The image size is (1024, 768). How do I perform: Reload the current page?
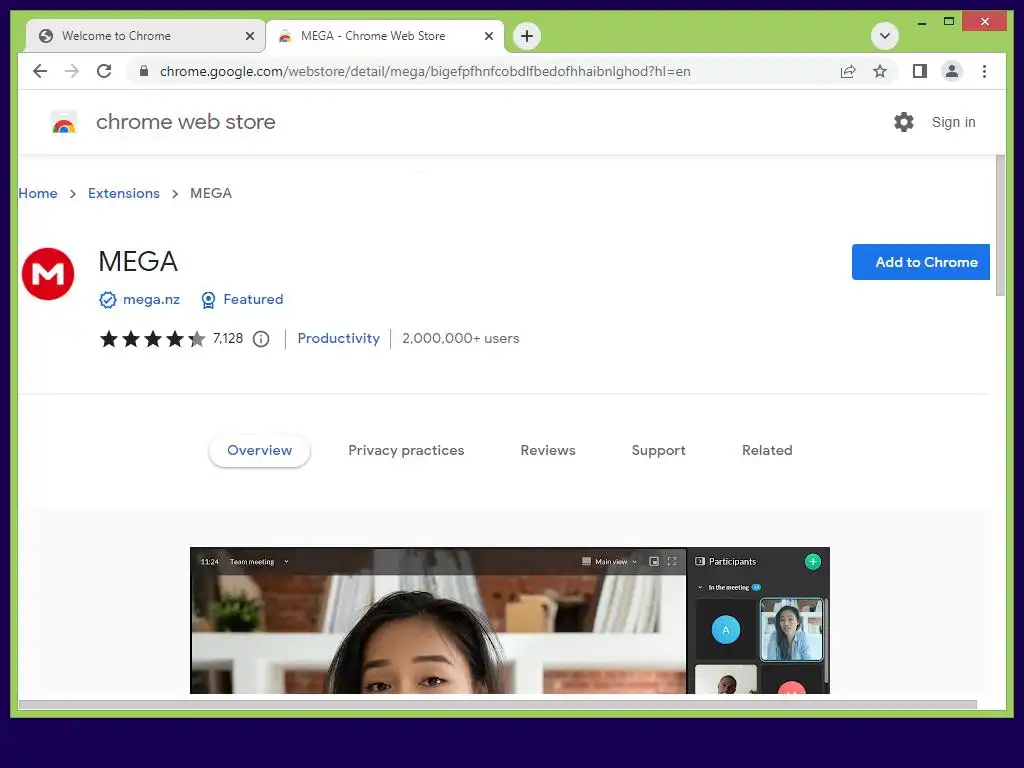[x=104, y=71]
